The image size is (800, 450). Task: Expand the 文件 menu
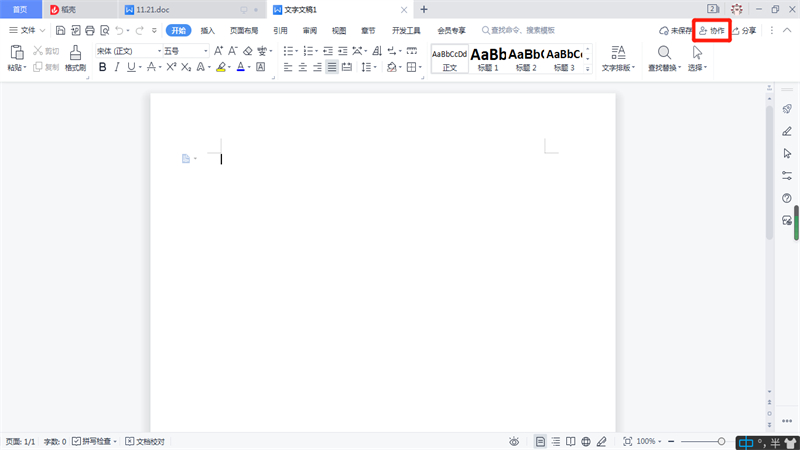pyautogui.click(x=27, y=31)
